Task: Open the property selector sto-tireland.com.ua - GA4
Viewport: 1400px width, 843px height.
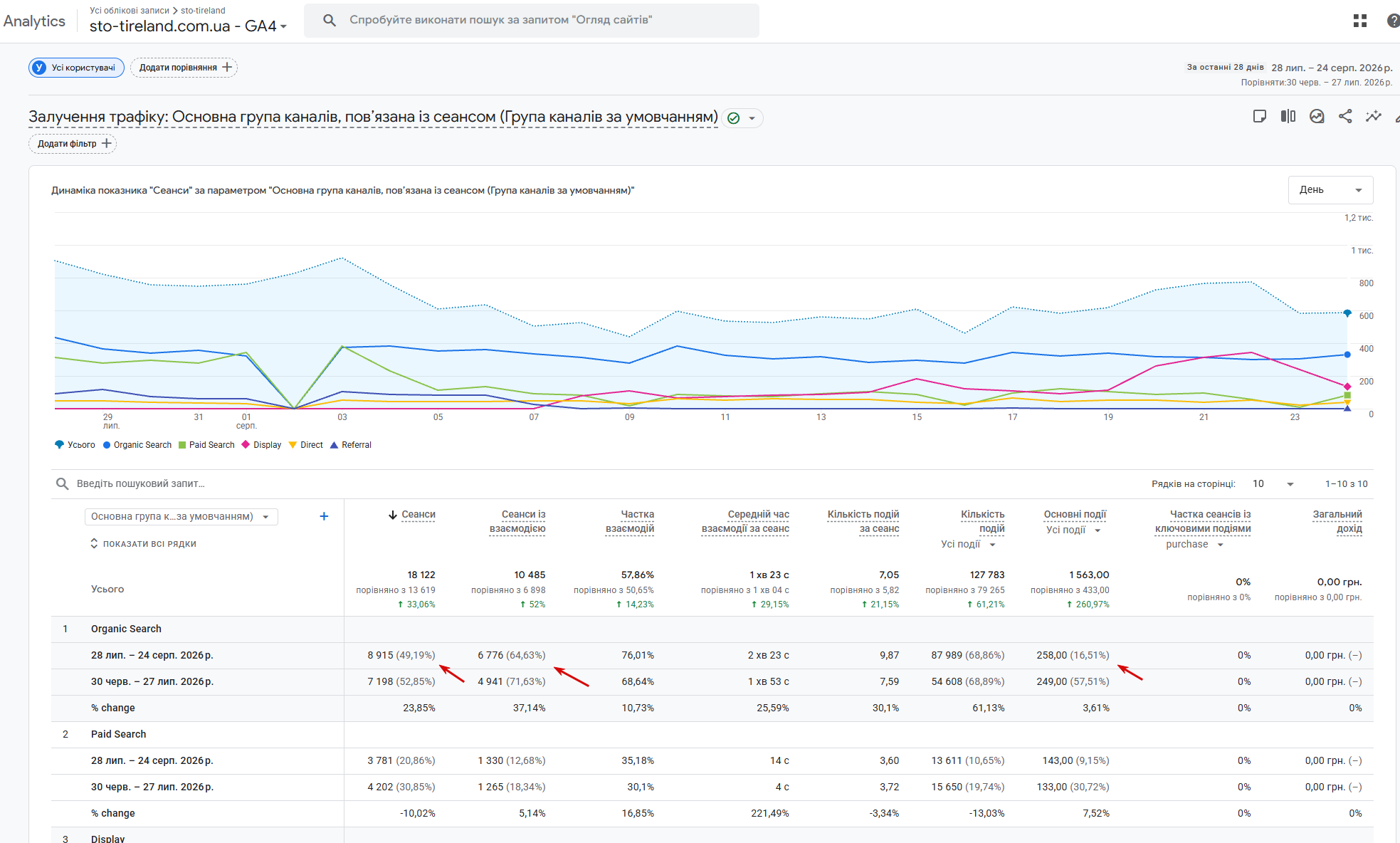Action: coord(188,26)
